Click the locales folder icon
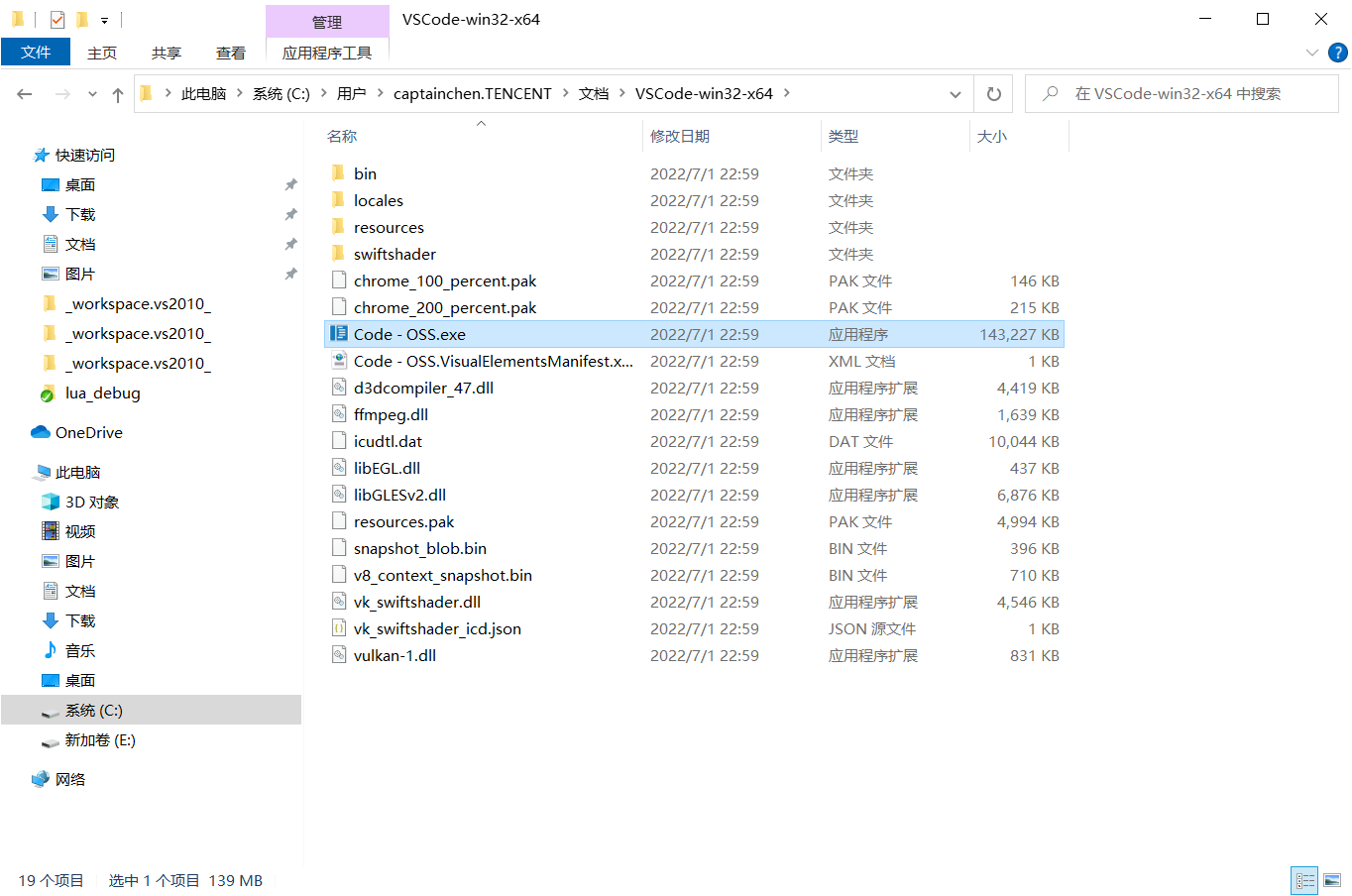Viewport: 1352px width, 896px height. pyautogui.click(x=338, y=200)
